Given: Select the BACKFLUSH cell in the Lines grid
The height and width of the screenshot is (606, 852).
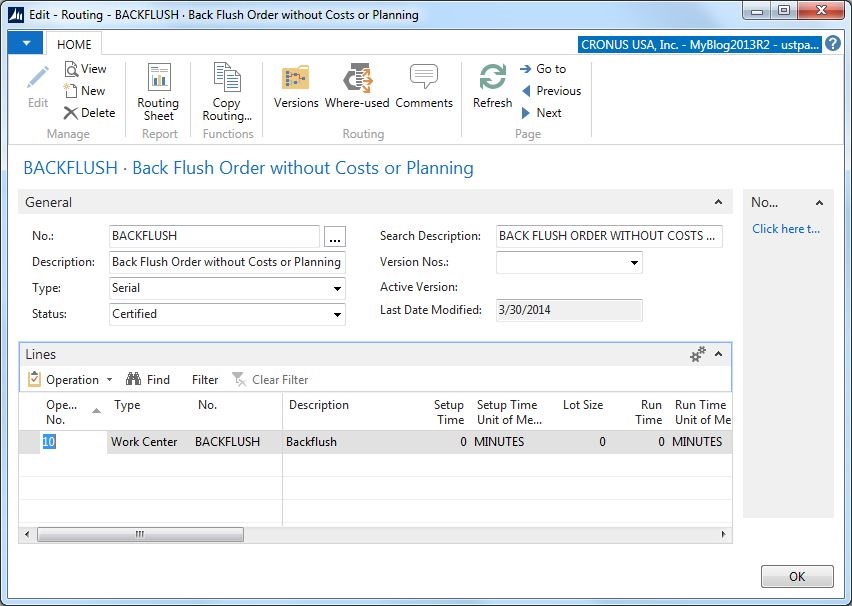Looking at the screenshot, I should pos(228,442).
